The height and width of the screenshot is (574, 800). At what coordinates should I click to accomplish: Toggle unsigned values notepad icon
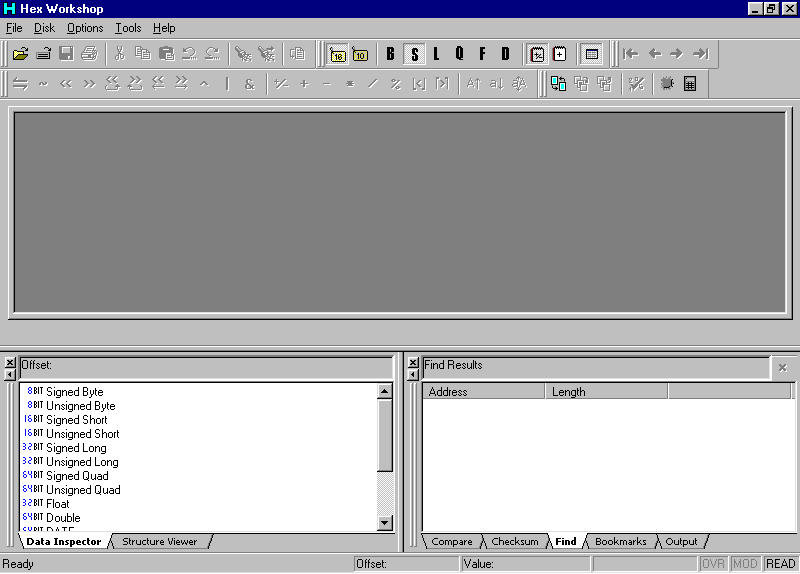[x=560, y=54]
